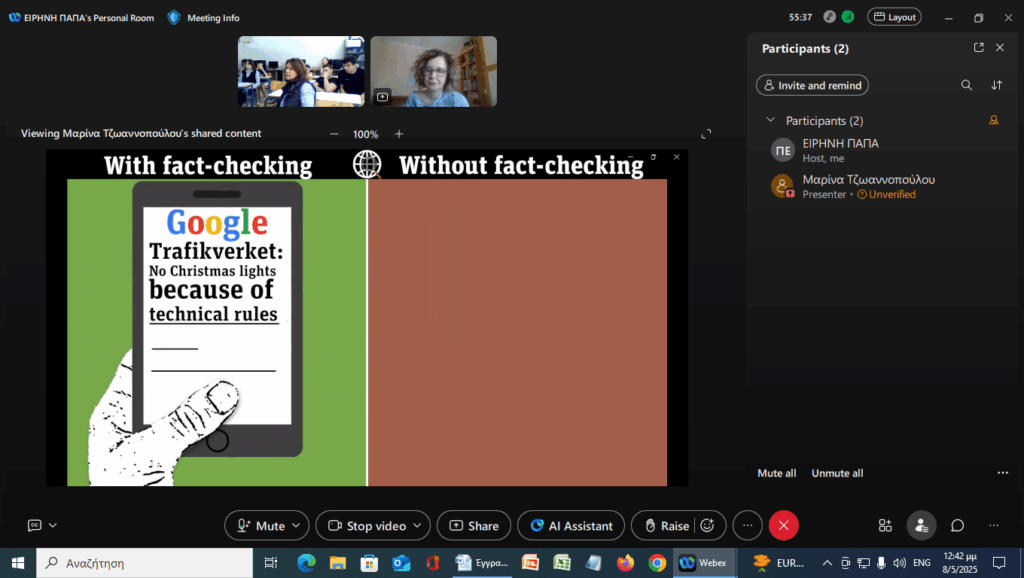Open Firefox from the taskbar
This screenshot has height=578, width=1024.
(626, 563)
